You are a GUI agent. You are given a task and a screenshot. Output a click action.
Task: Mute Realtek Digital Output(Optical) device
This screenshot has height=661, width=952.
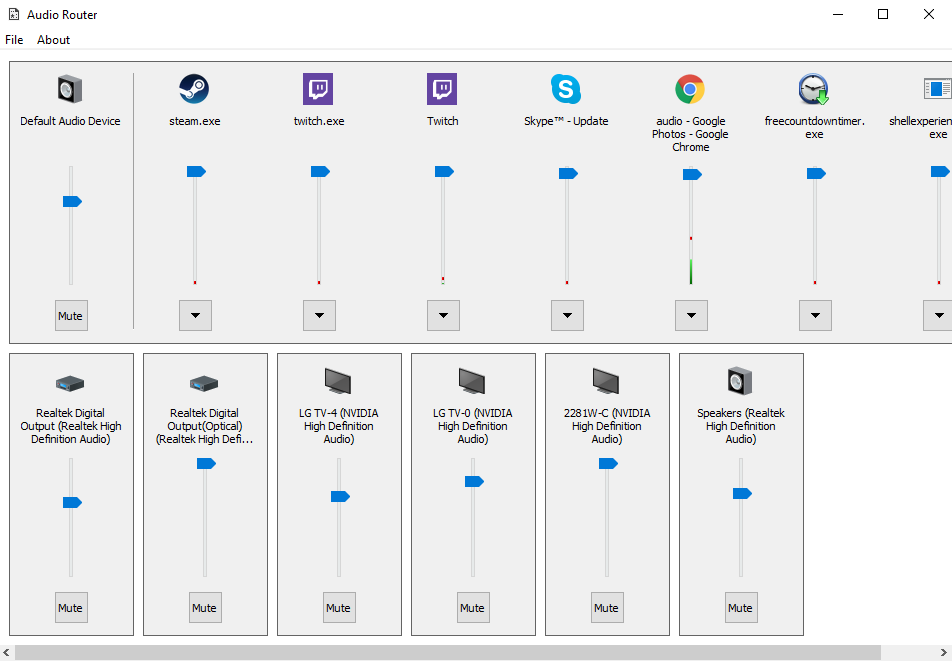pos(205,608)
